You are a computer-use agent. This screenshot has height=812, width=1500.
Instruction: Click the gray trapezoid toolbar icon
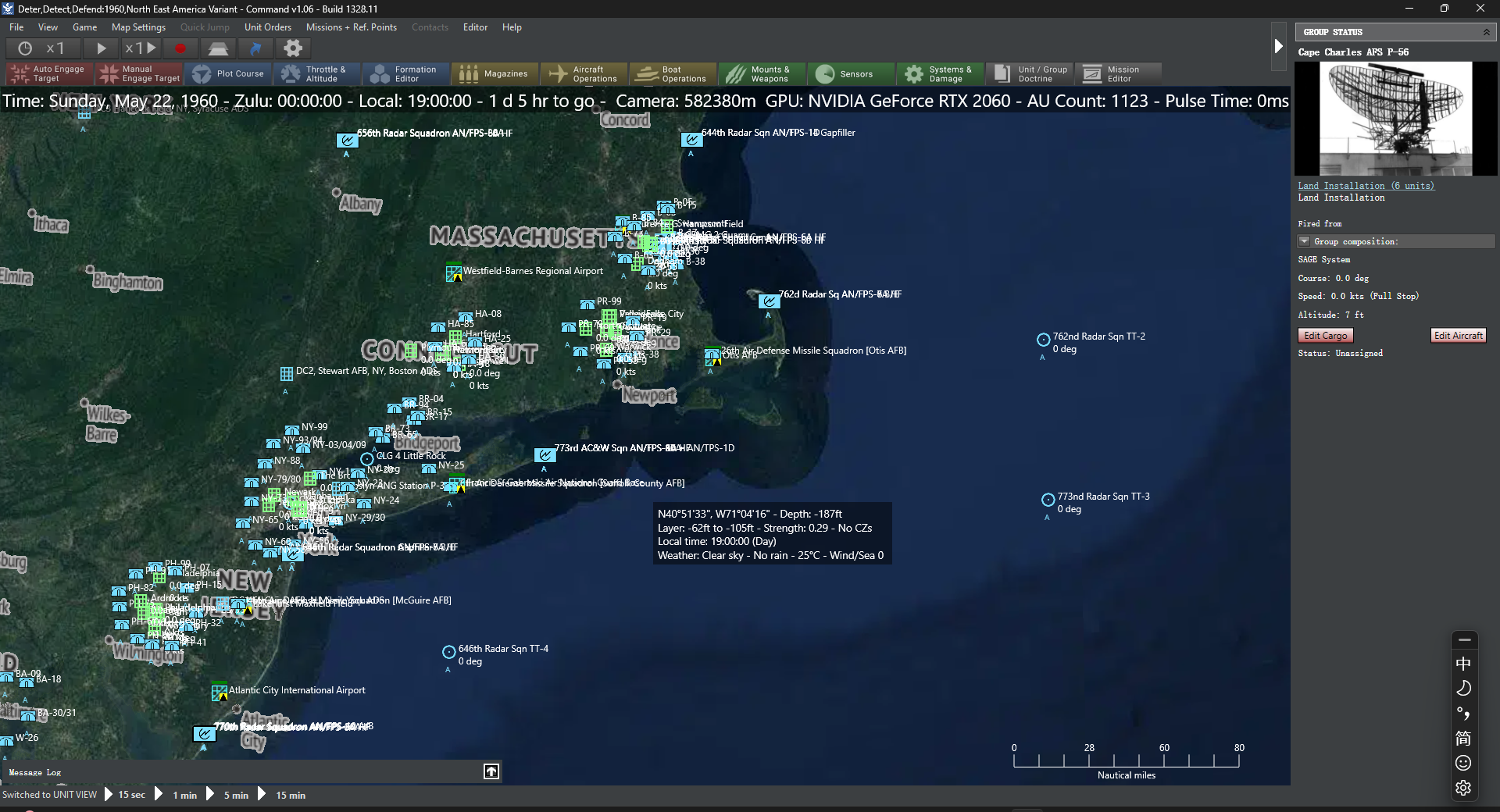(x=218, y=48)
